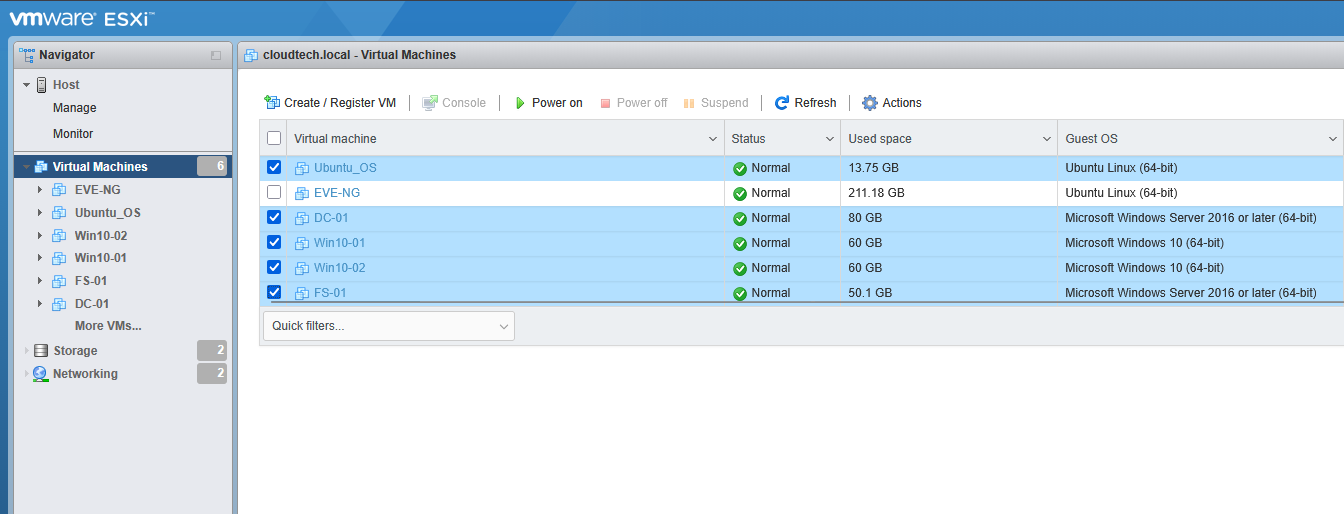Open the EVE-NG link in VM table
Screen dimensions: 1344x514
coord(337,193)
